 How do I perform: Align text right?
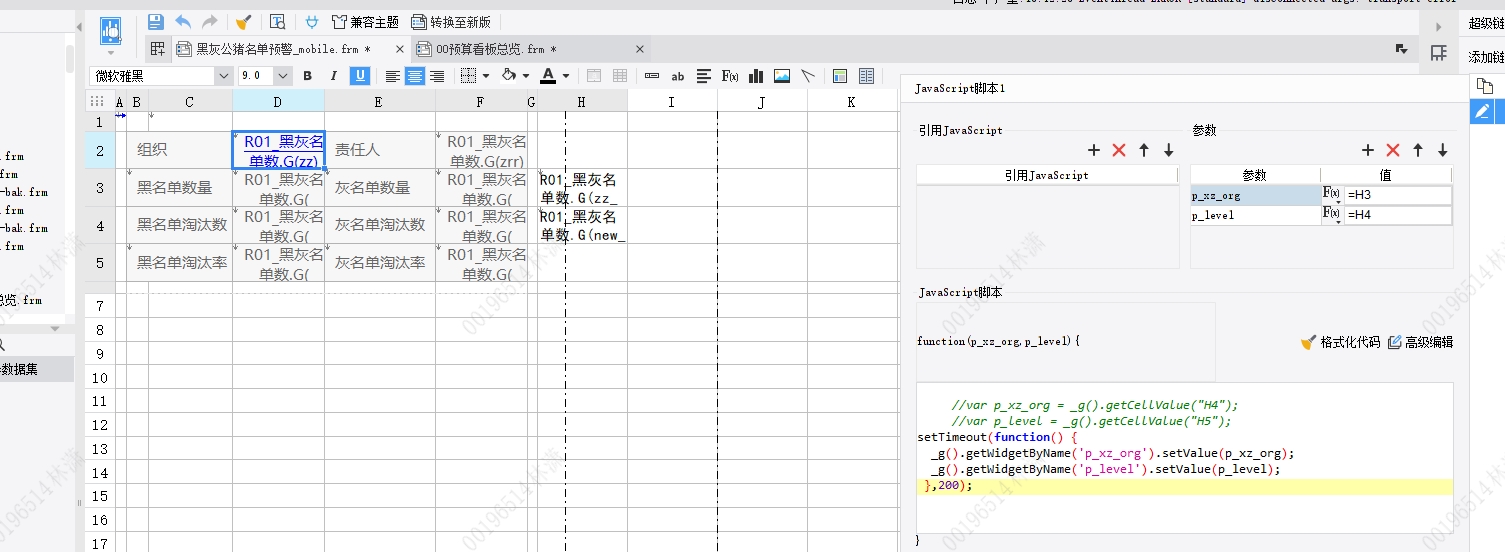tap(436, 76)
